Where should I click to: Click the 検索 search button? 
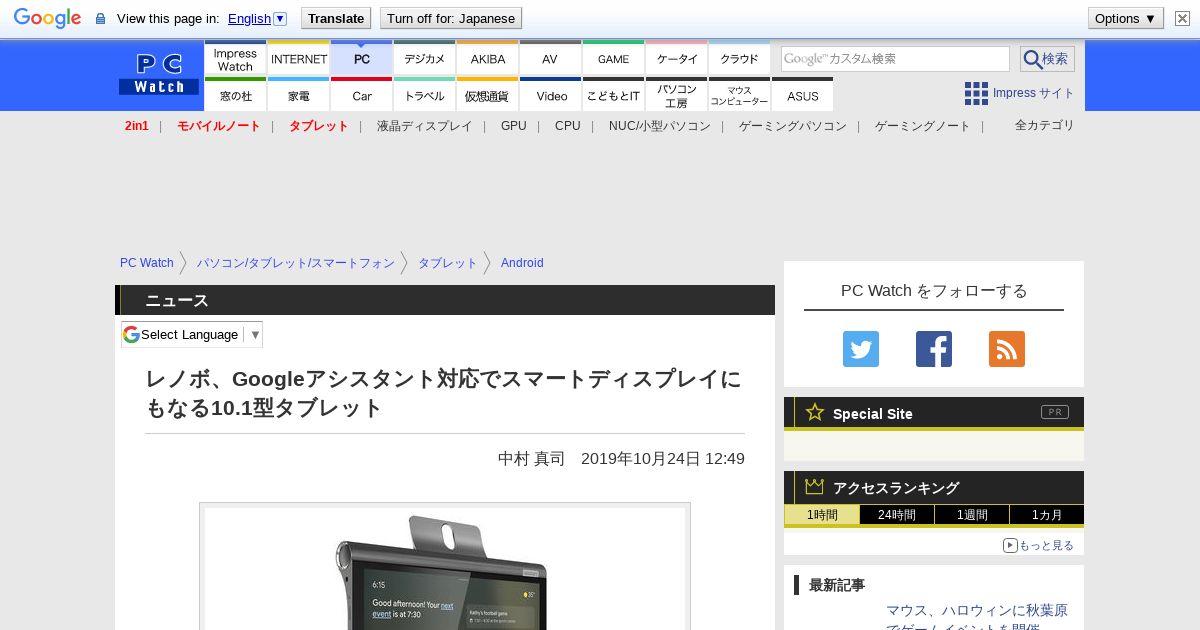click(x=1047, y=59)
